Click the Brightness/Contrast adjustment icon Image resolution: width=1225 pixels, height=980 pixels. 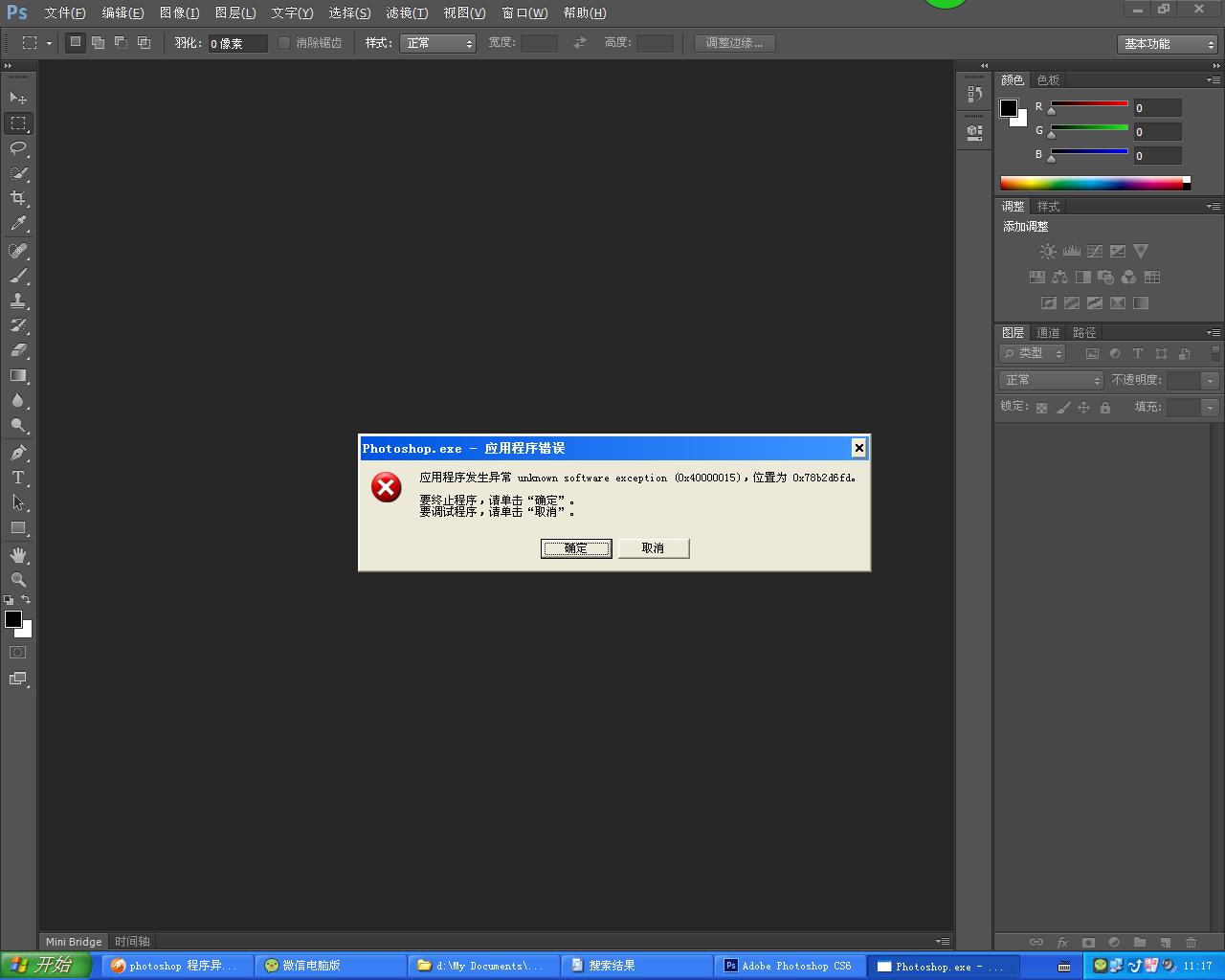(x=1048, y=252)
